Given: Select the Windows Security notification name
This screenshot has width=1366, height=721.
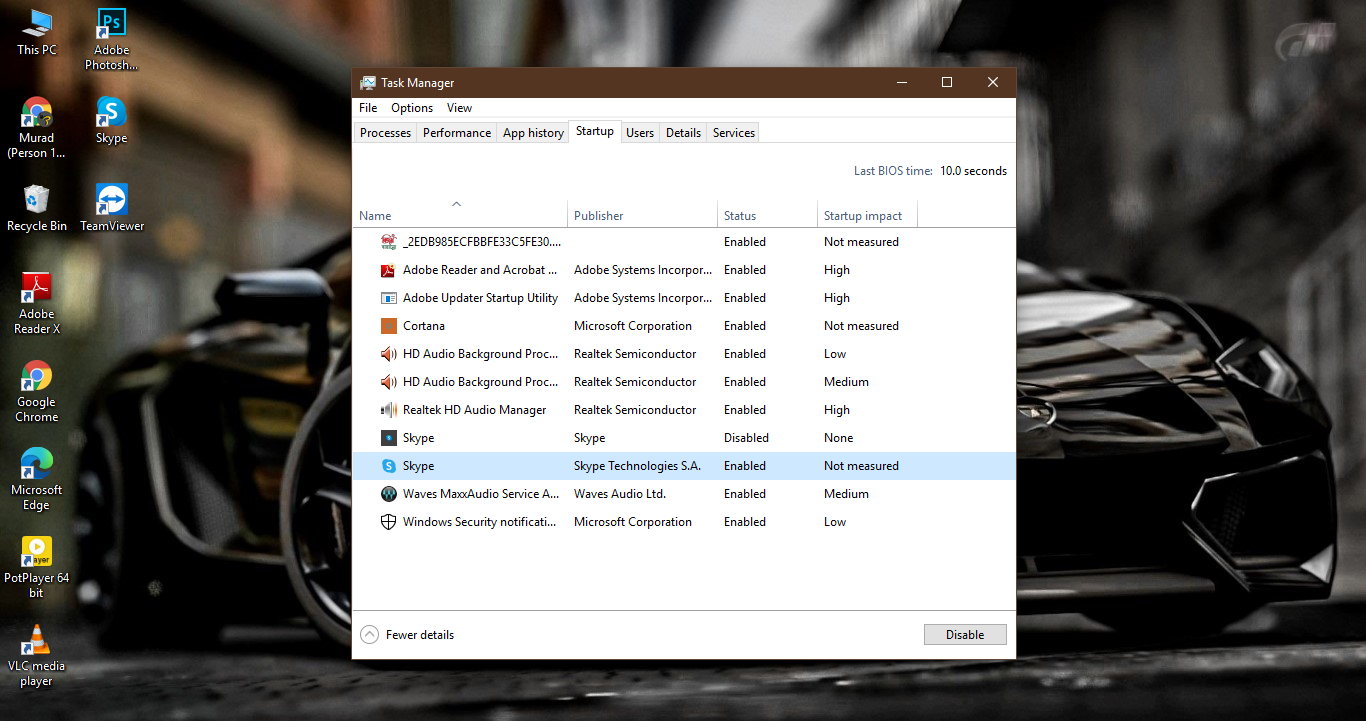Looking at the screenshot, I should pos(479,522).
